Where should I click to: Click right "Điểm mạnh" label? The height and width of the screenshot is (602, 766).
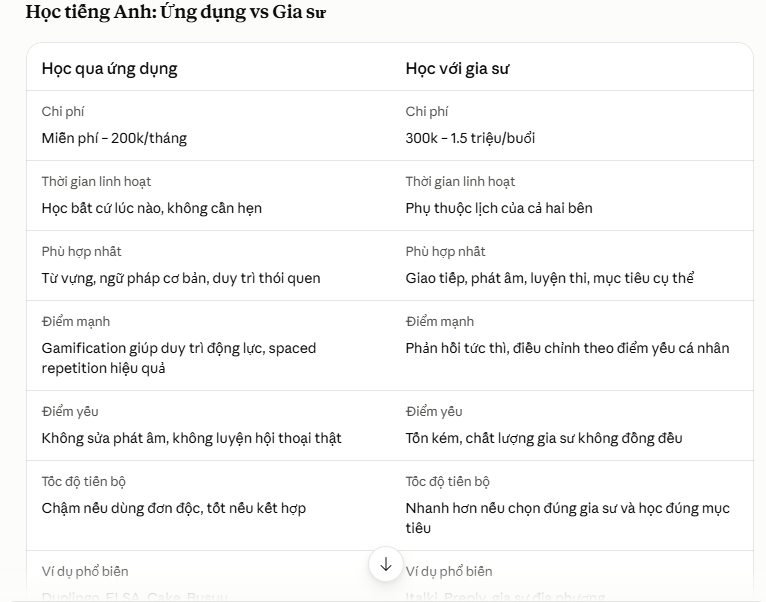tap(440, 322)
